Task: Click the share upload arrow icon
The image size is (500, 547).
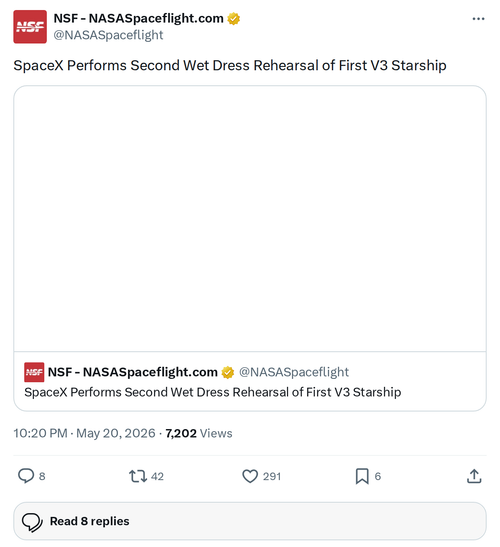Action: [x=474, y=476]
